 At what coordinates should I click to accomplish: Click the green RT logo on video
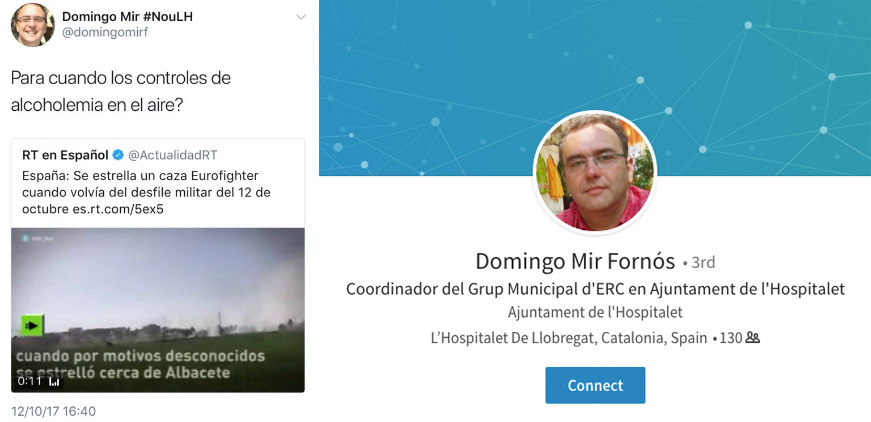point(32,325)
